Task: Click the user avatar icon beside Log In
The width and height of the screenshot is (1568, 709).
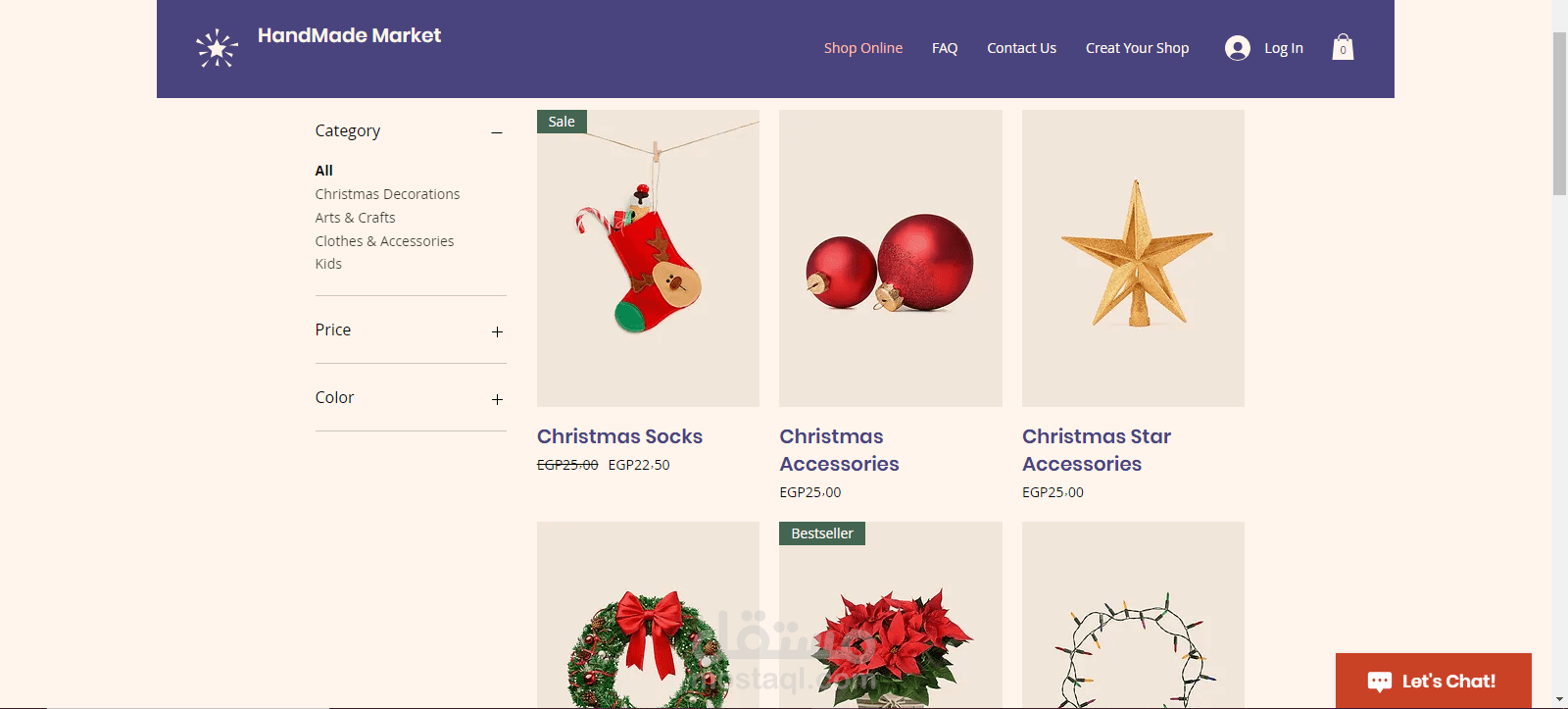Action: [1238, 48]
